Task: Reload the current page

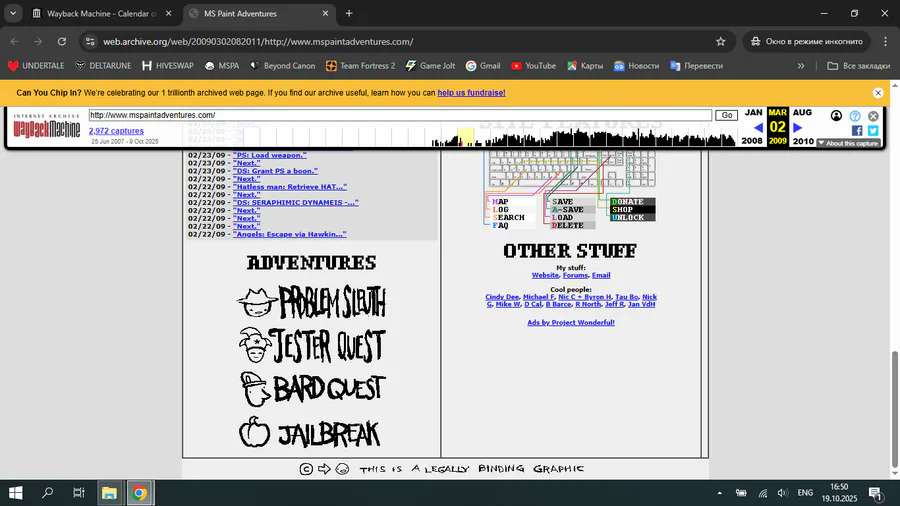Action: 62,41
